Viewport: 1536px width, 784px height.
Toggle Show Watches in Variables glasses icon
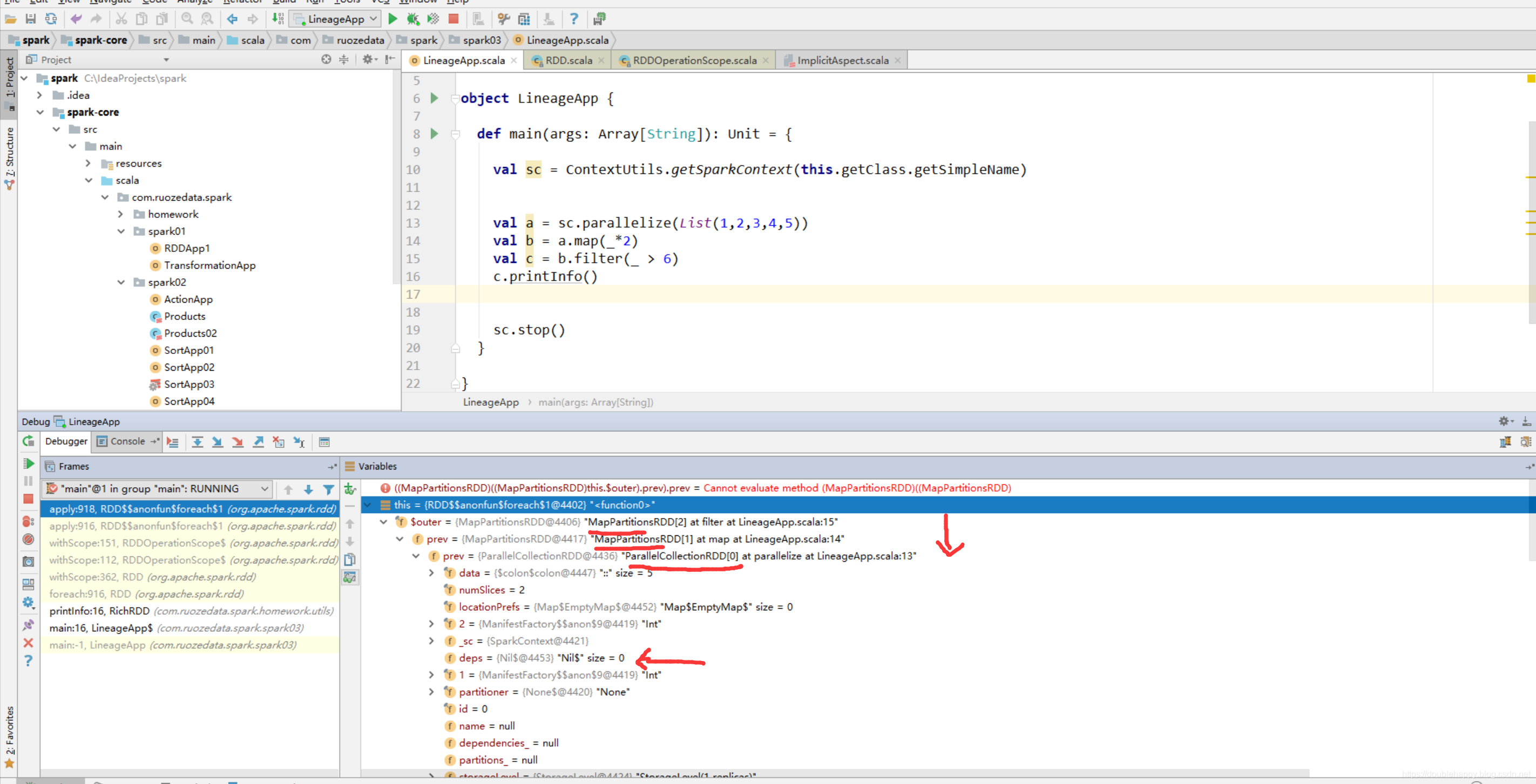[350, 577]
